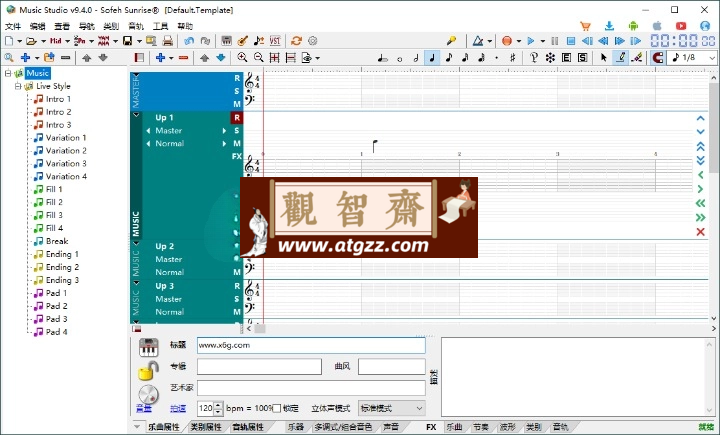Click the New file icon
The height and width of the screenshot is (435, 720).
[9, 41]
